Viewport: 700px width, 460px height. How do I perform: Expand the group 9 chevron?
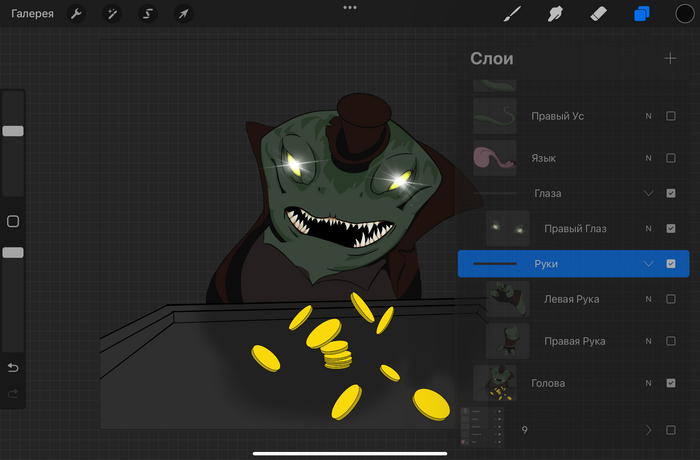click(x=648, y=430)
